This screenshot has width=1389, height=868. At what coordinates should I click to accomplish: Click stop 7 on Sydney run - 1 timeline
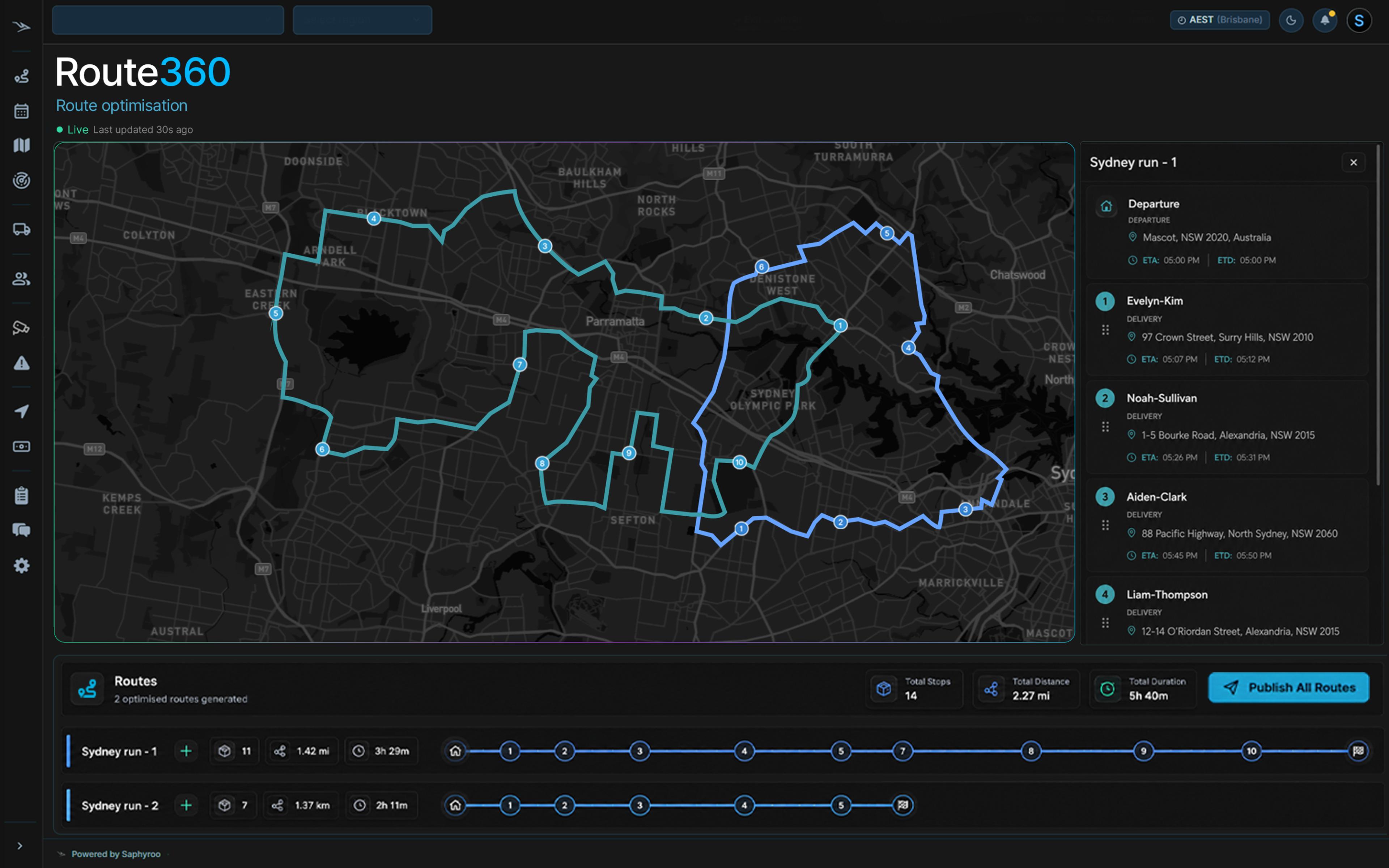click(902, 751)
